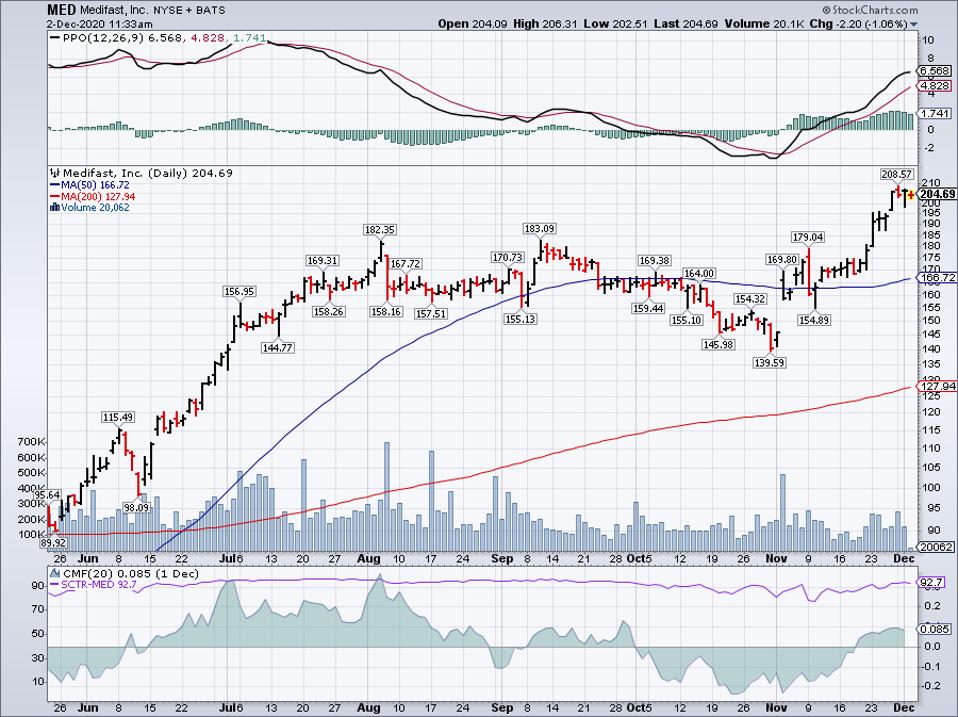Click the 115.49 June peak label
Screen dimensions: 958x717
tap(118, 417)
